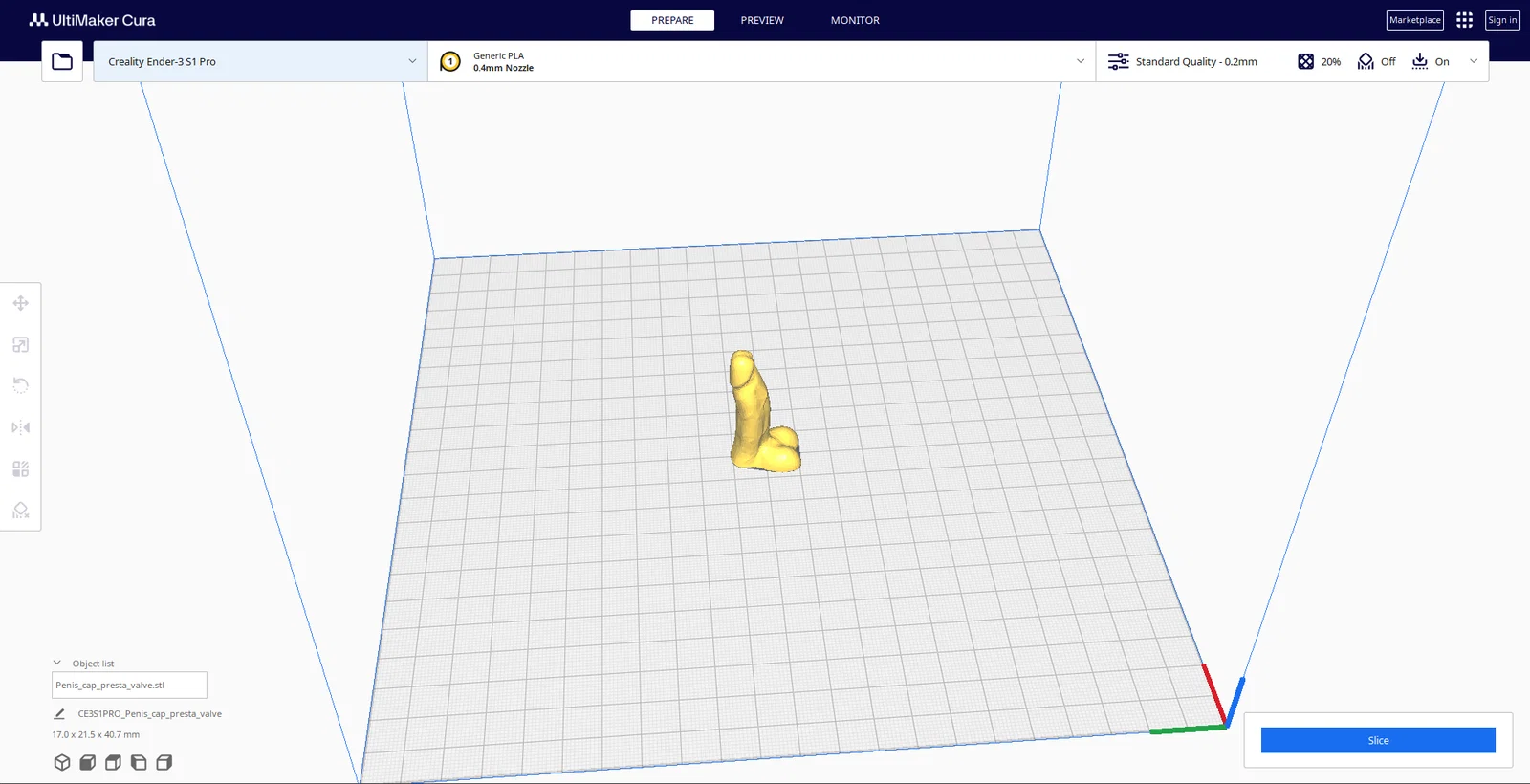Screen dimensions: 1530x784
Task: Click the Standard Quality - 0.2mm profile text
Action: (x=1196, y=62)
